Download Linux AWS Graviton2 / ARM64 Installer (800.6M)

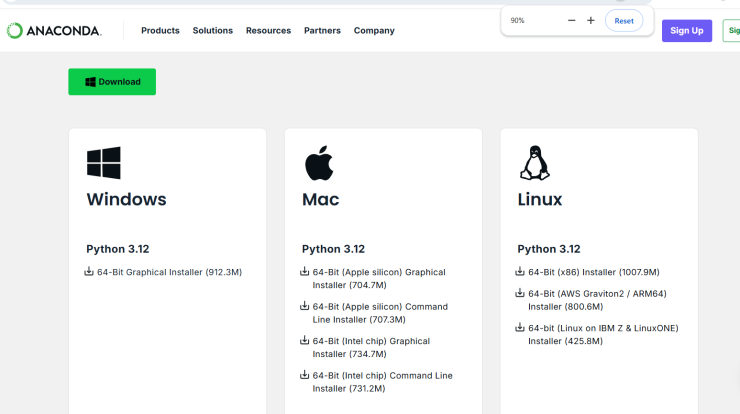[x=597, y=300]
